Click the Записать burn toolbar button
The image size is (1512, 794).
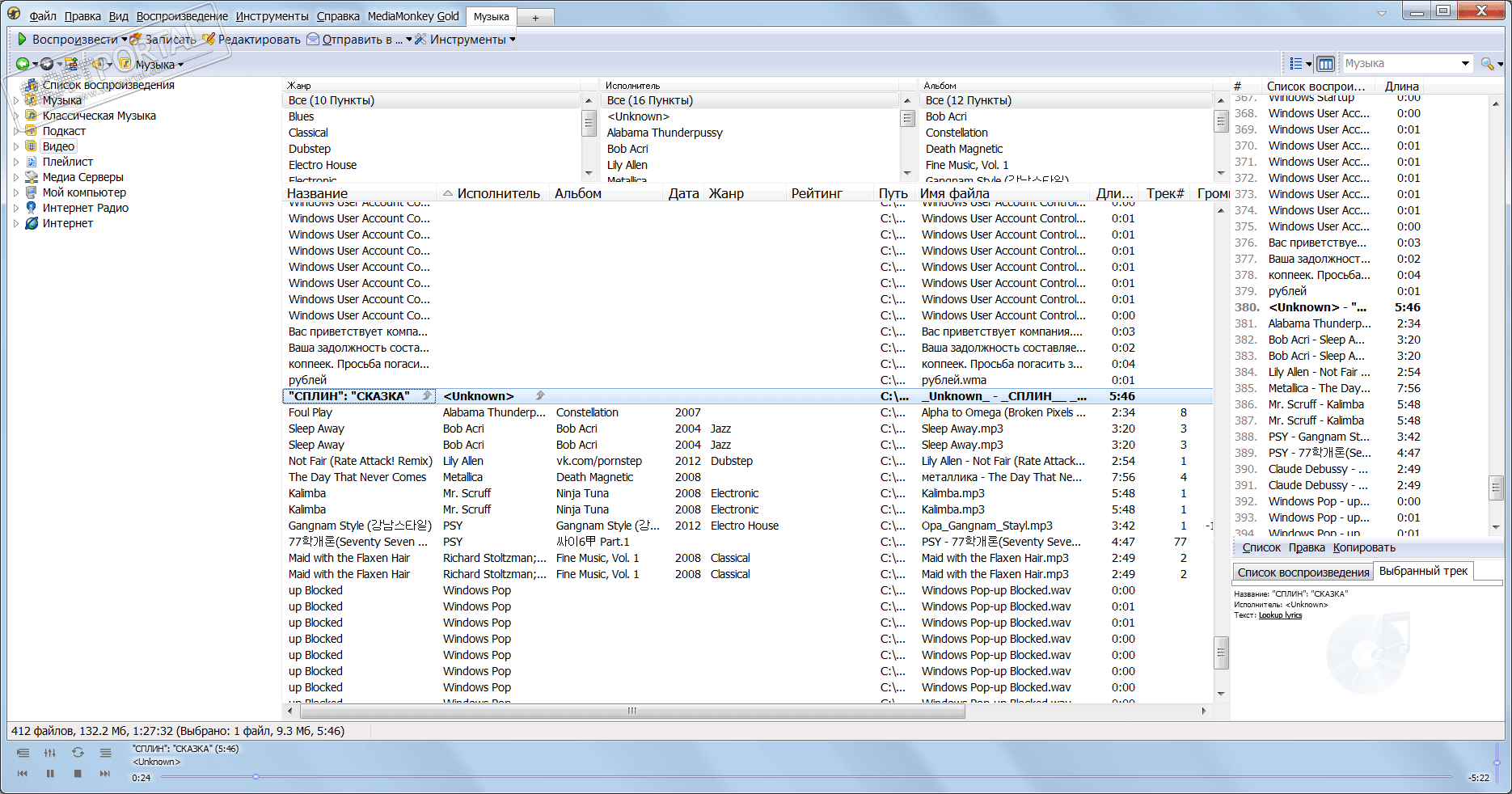click(163, 39)
